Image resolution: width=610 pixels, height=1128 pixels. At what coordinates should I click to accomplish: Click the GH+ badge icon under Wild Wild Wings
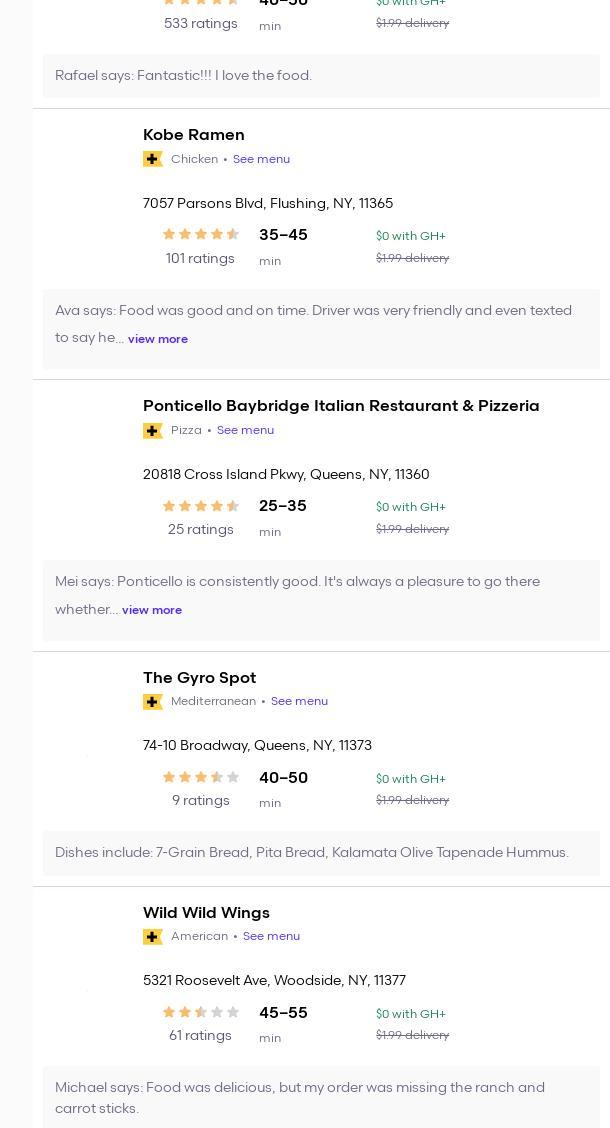click(x=153, y=937)
